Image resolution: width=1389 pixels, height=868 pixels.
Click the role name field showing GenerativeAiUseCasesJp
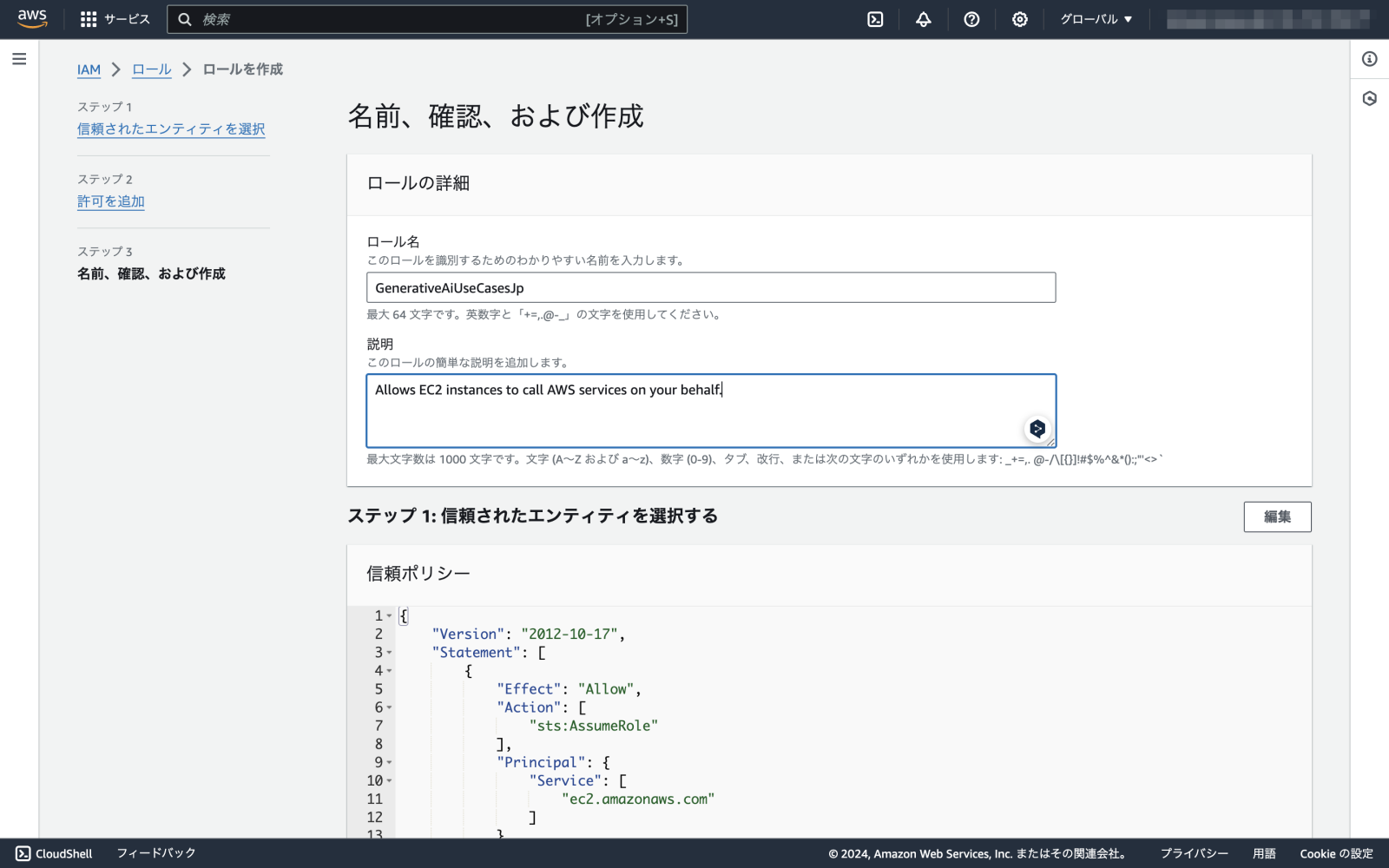pos(710,287)
